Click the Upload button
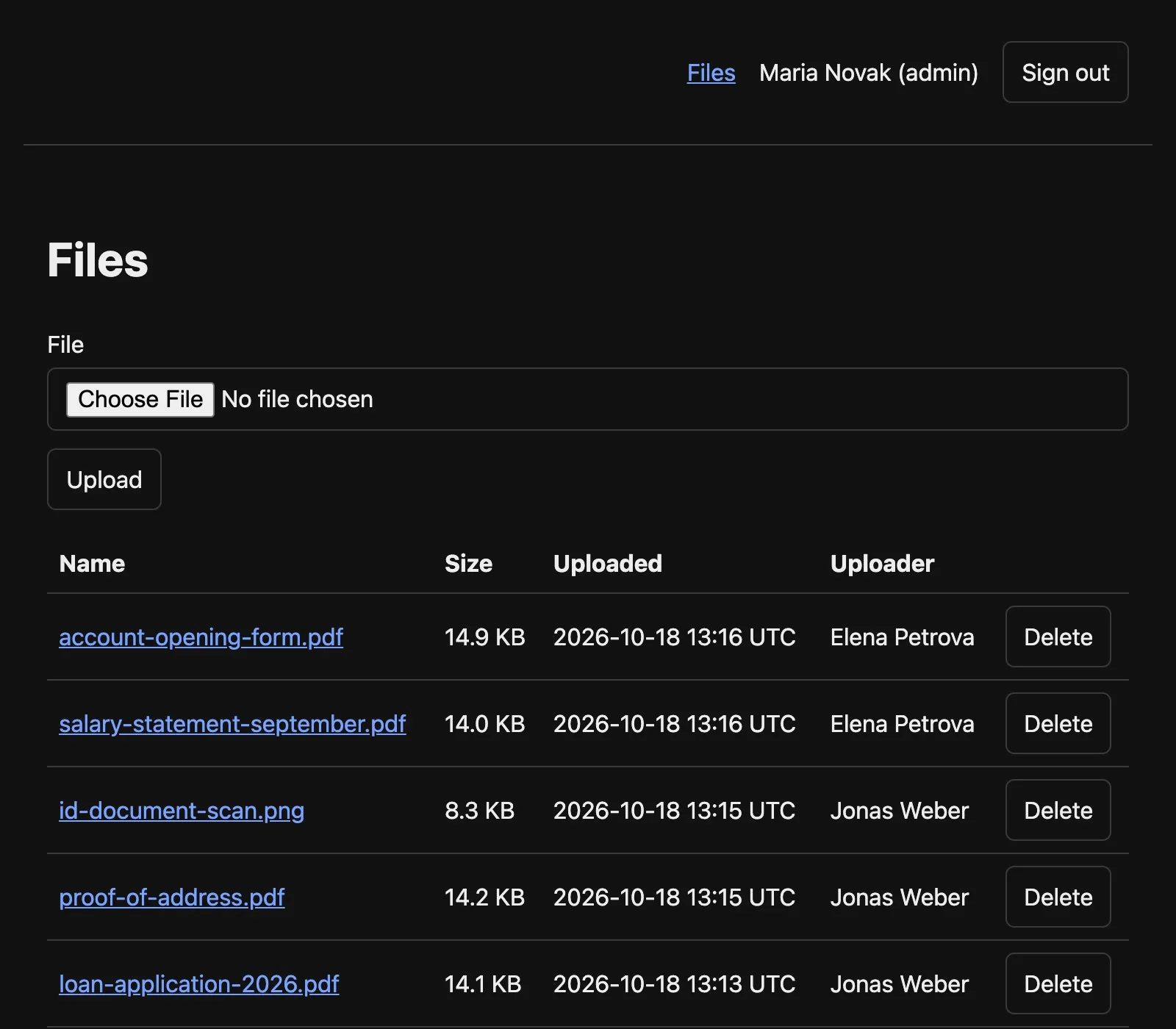Viewport: 1176px width, 1029px height. (104, 479)
